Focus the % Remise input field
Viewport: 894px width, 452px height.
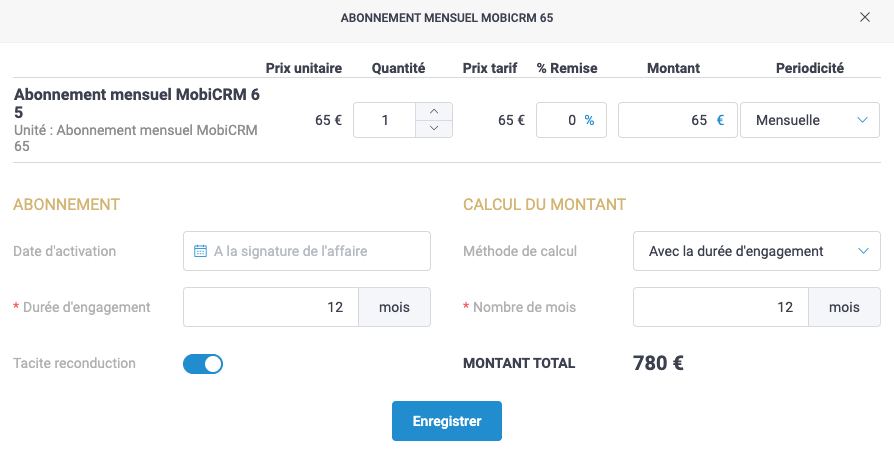click(560, 120)
